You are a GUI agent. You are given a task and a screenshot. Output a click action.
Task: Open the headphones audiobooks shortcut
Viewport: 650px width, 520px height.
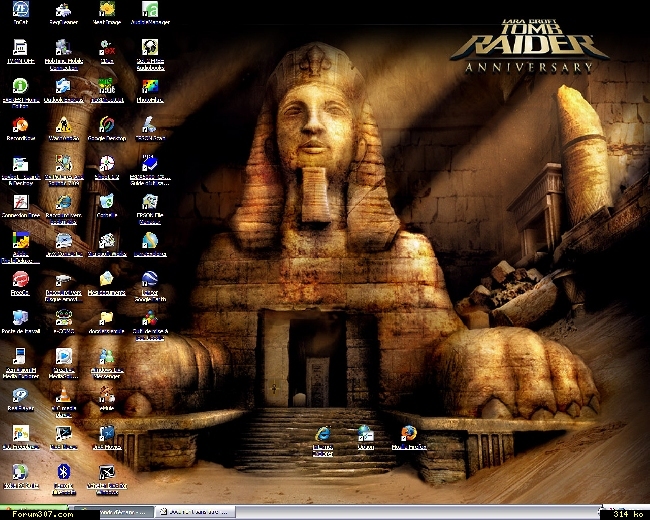point(150,56)
